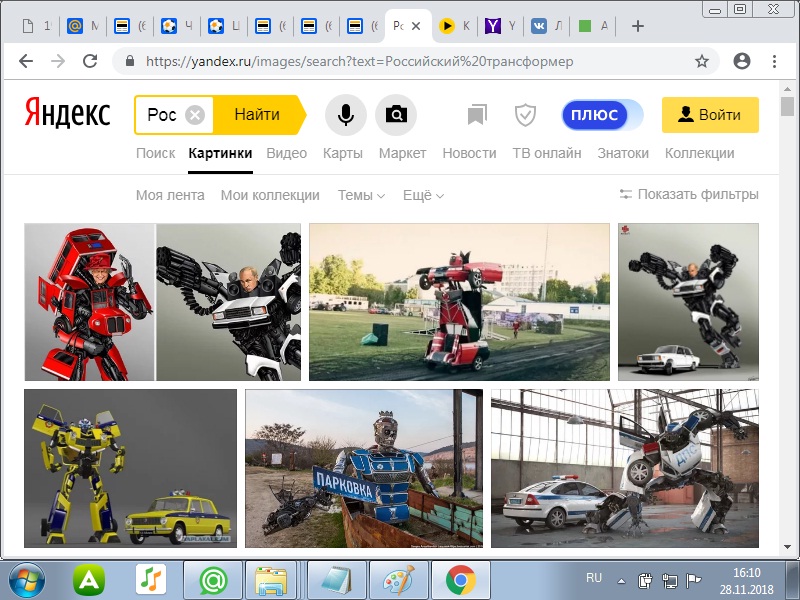Open the music note app in taskbar
Screen dimensions: 800x600
click(x=151, y=580)
